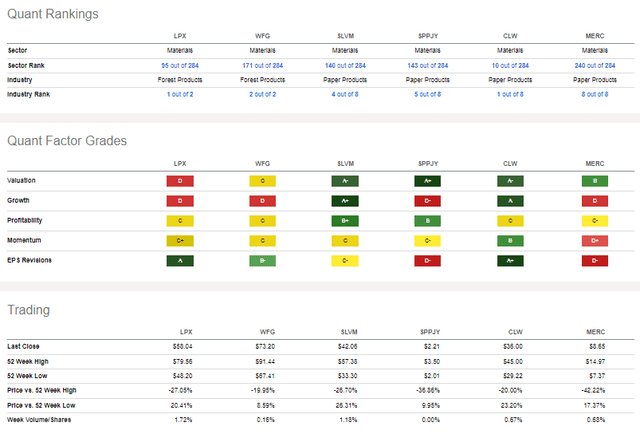Click MERC column header in Quant Factor Grades table
Viewport: 640px width, 438px height.
(595, 164)
